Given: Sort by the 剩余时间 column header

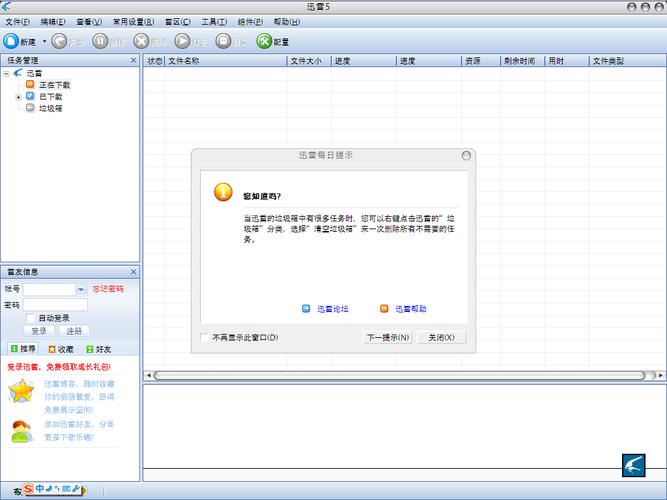Looking at the screenshot, I should [523, 61].
